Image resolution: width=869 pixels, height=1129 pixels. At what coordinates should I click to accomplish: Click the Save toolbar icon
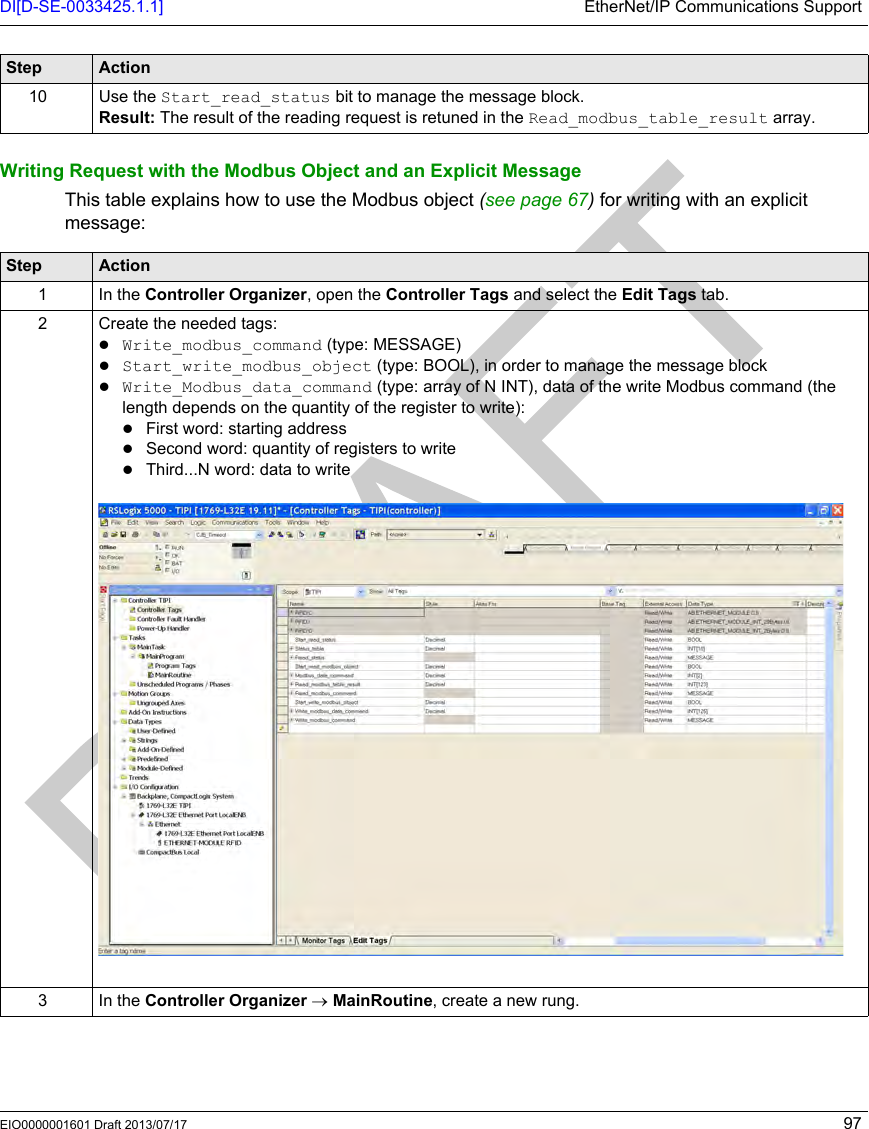point(123,535)
